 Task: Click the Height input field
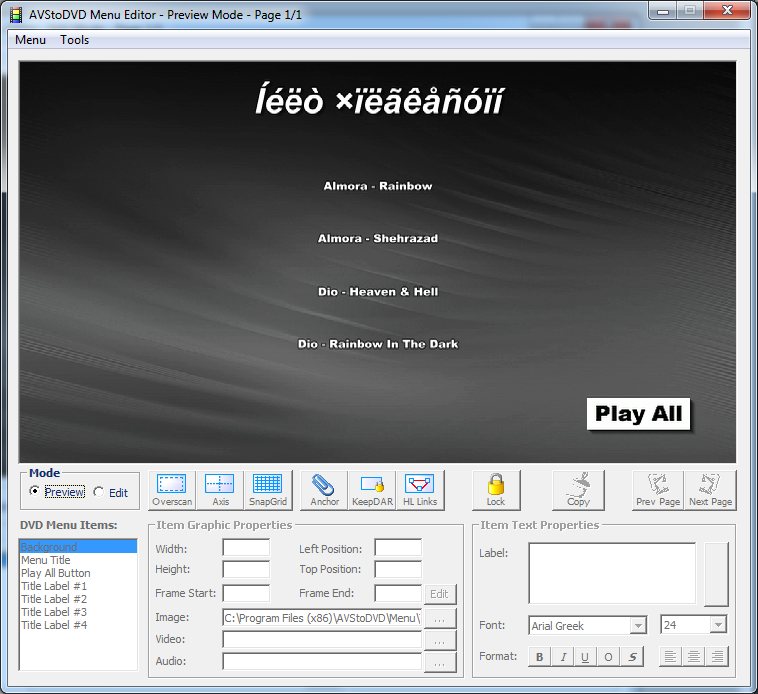pyautogui.click(x=246, y=569)
